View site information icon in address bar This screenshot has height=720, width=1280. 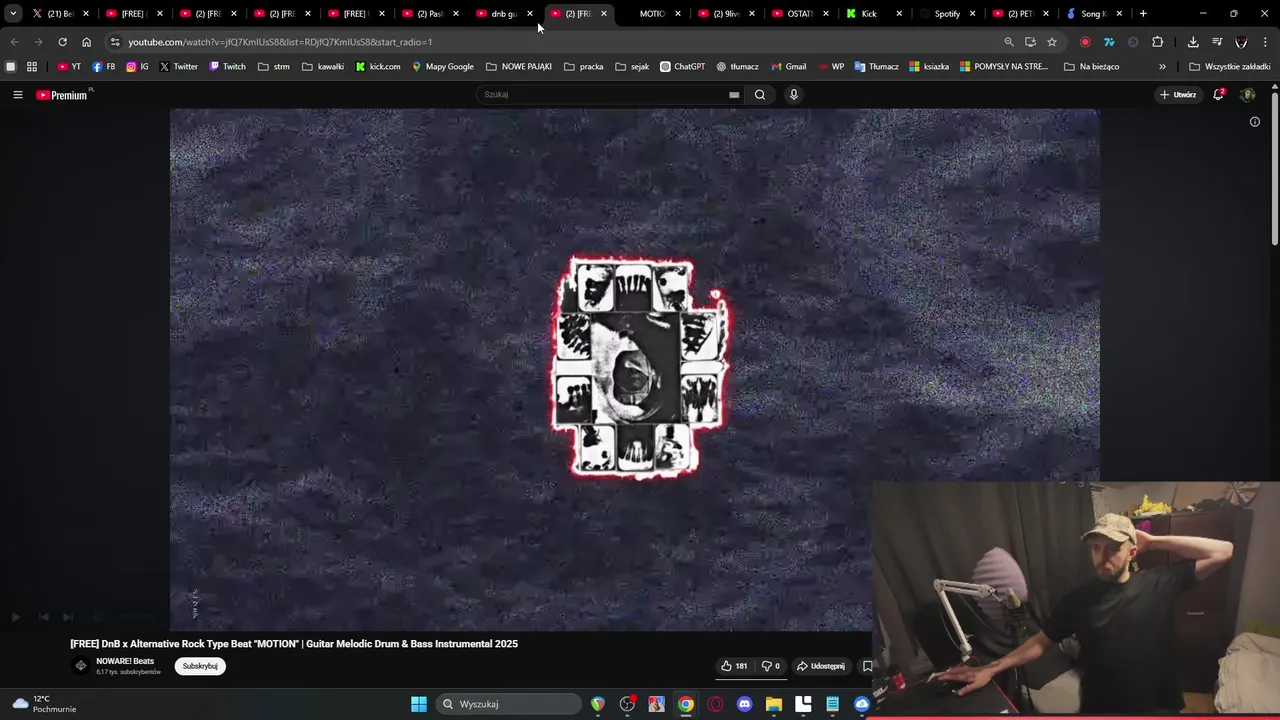point(115,42)
